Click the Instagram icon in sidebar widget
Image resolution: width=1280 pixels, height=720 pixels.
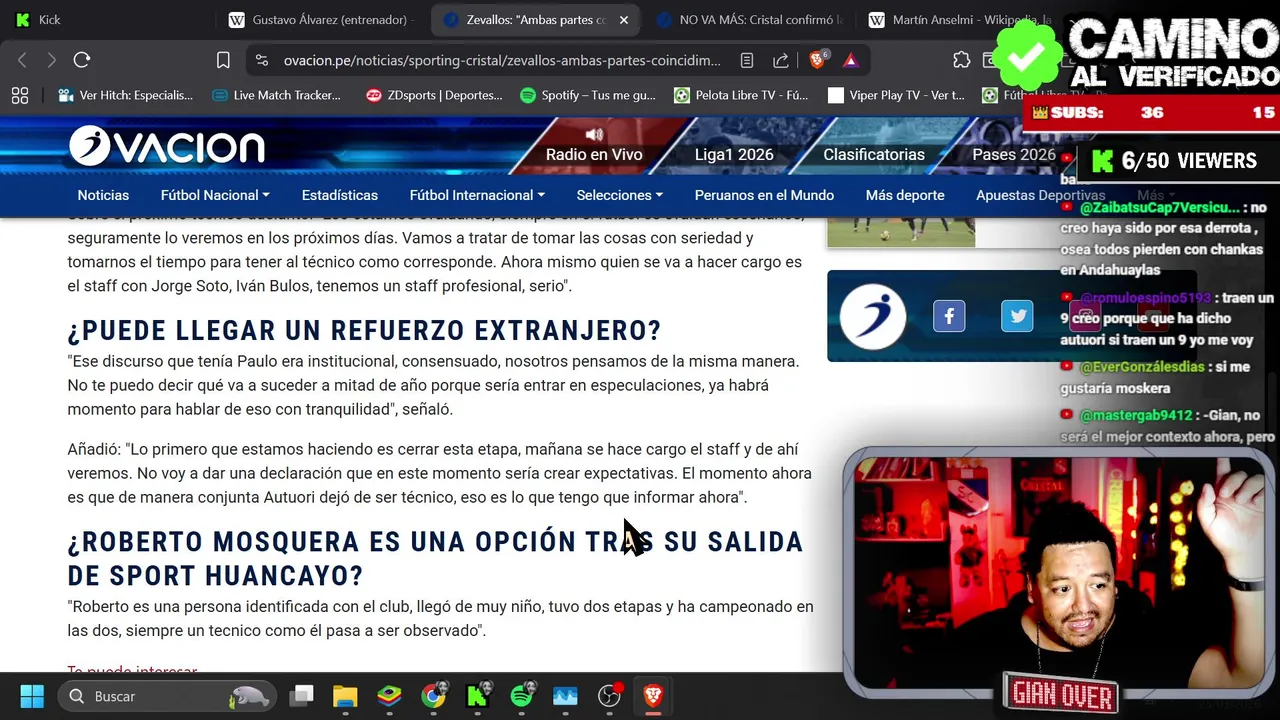point(1085,318)
